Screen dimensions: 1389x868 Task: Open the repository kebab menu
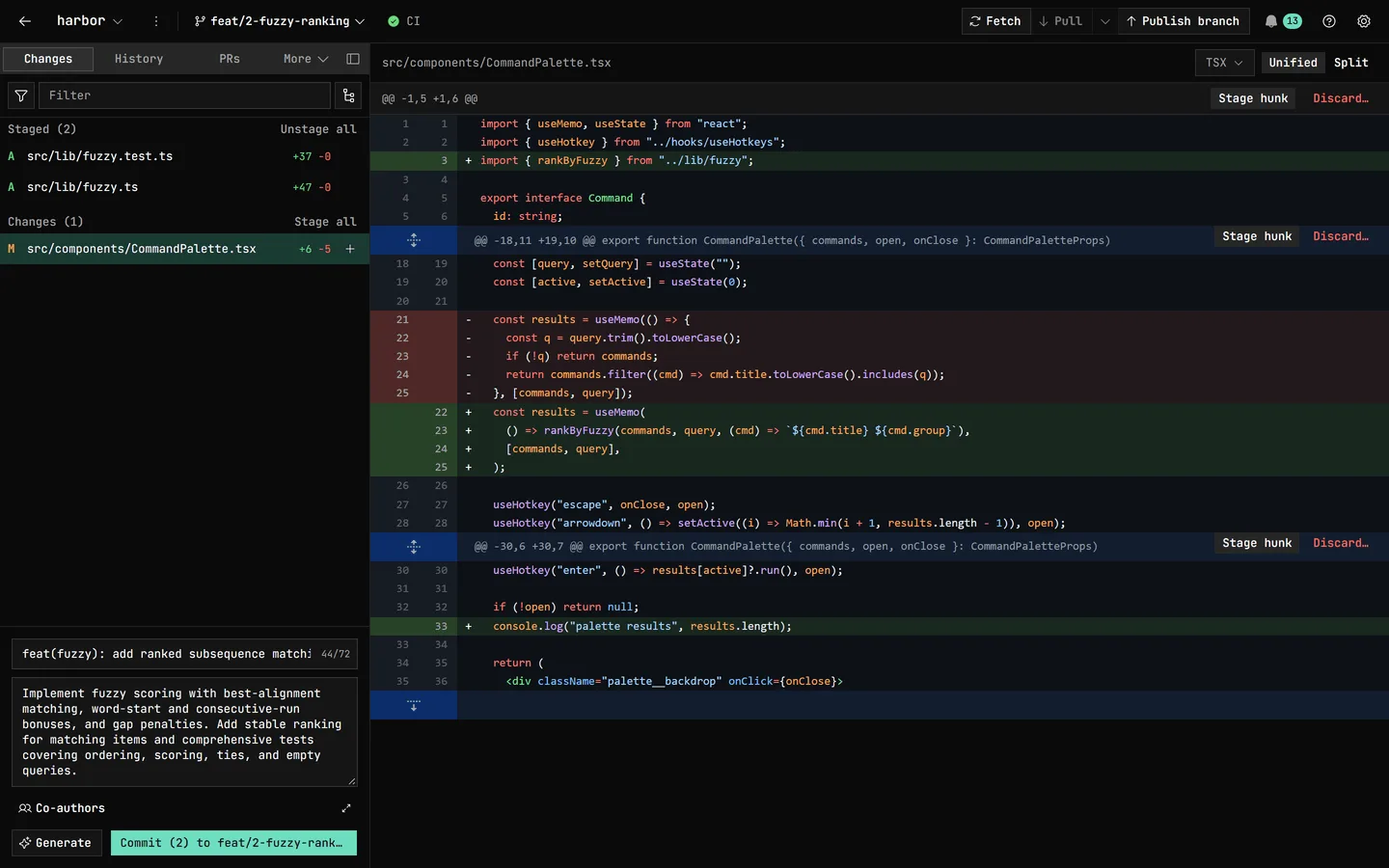click(156, 21)
